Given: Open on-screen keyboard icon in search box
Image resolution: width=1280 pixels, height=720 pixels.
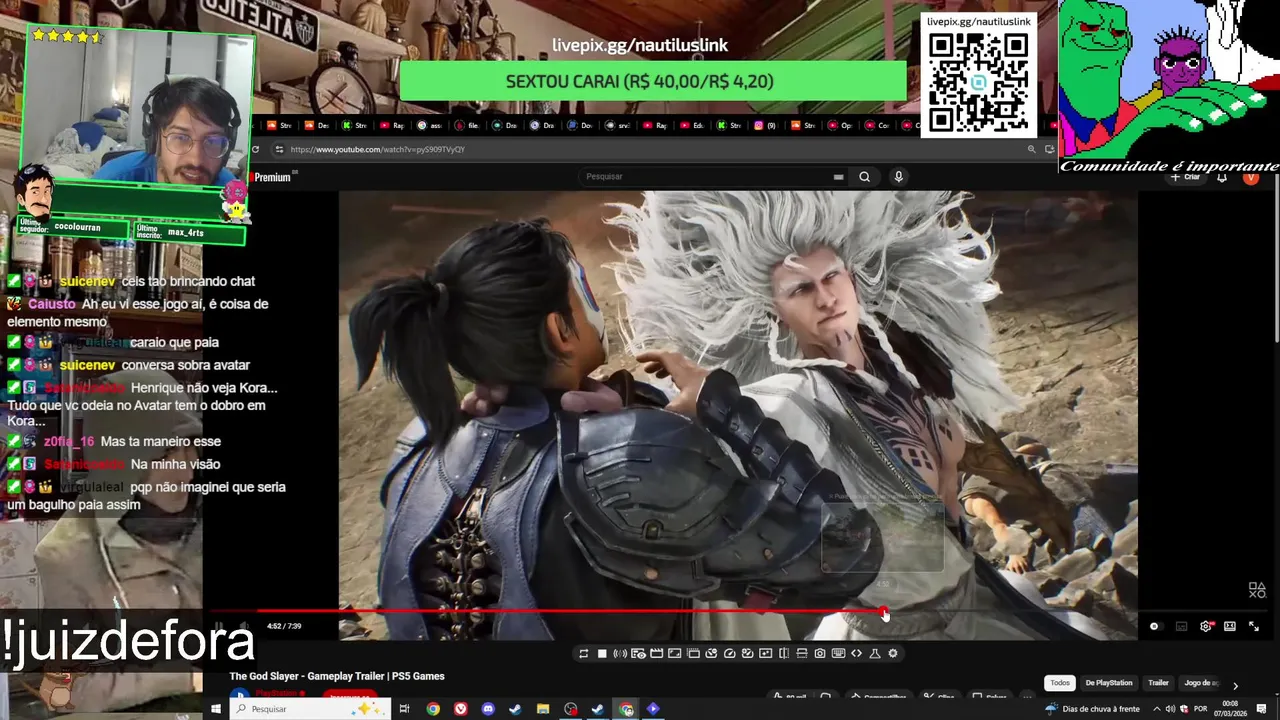Looking at the screenshot, I should tap(838, 177).
